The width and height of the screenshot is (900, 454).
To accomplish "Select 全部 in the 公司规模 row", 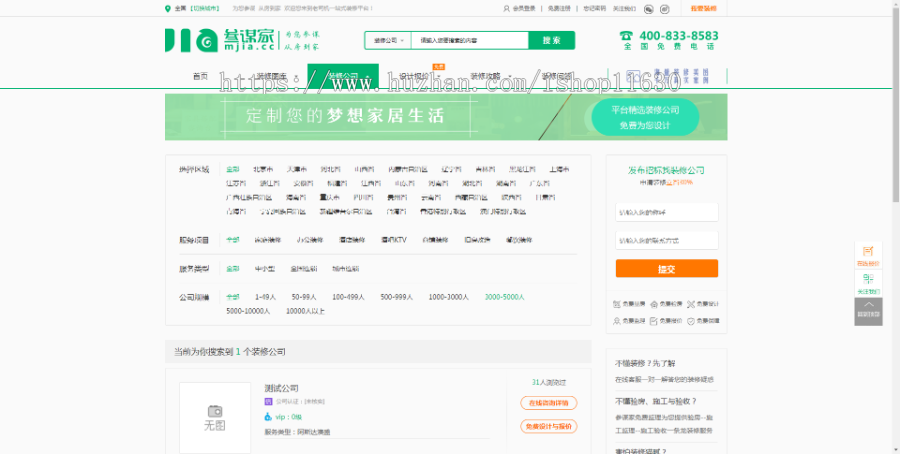I will click(x=232, y=297).
